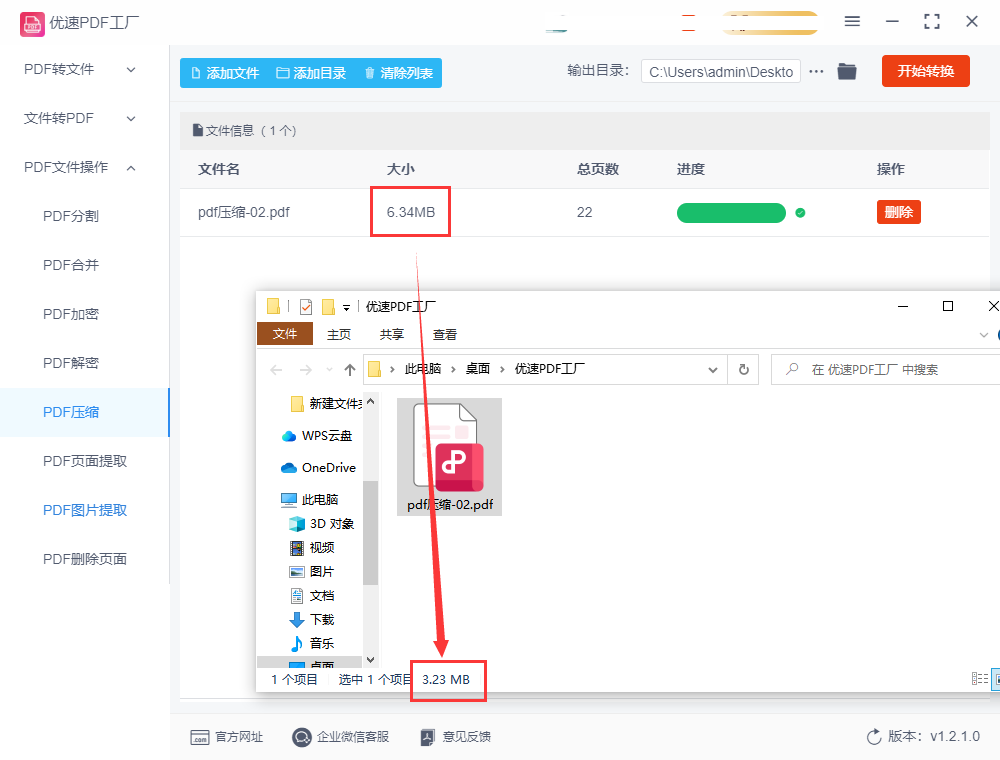Click the search box 在 优速PDF工厂 中搜索

click(885, 370)
